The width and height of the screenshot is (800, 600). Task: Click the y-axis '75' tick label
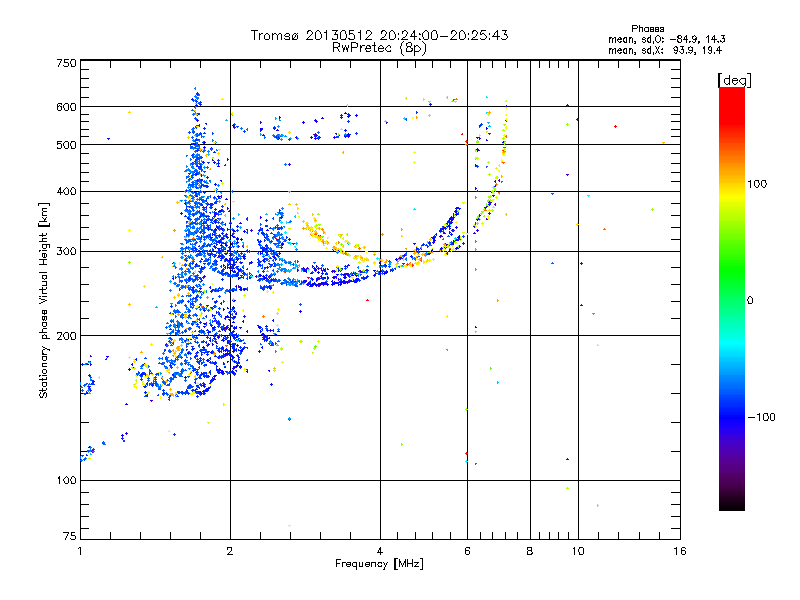70,536
